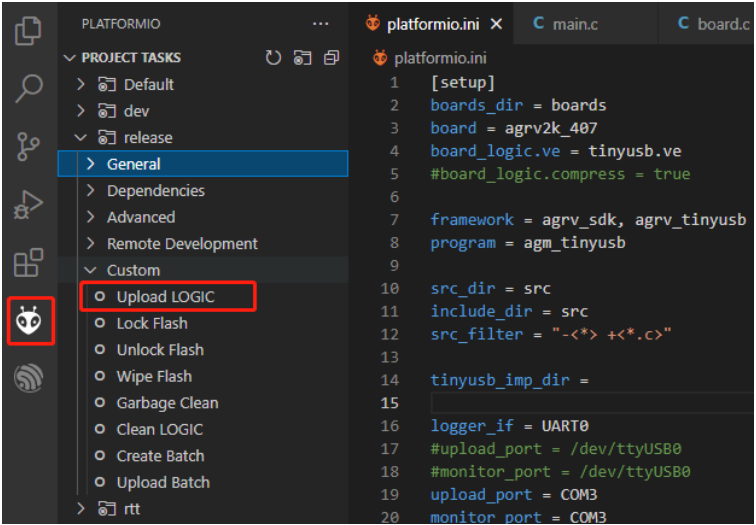Run the Lock Flash task
The width and height of the screenshot is (756, 525).
click(152, 323)
